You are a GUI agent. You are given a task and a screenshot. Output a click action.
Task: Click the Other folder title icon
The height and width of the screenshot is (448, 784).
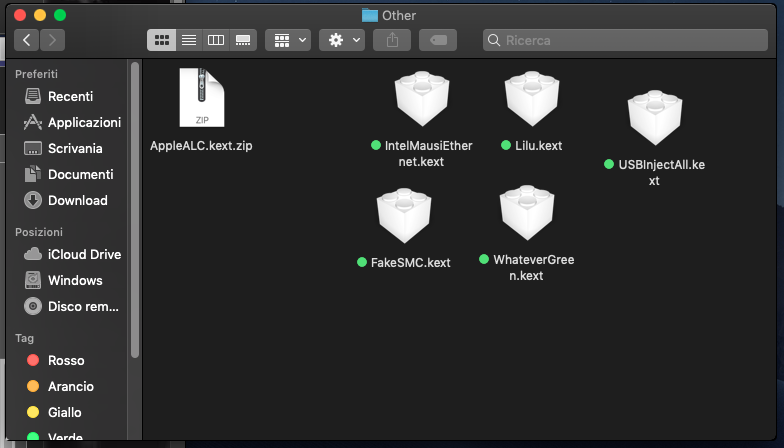click(370, 16)
